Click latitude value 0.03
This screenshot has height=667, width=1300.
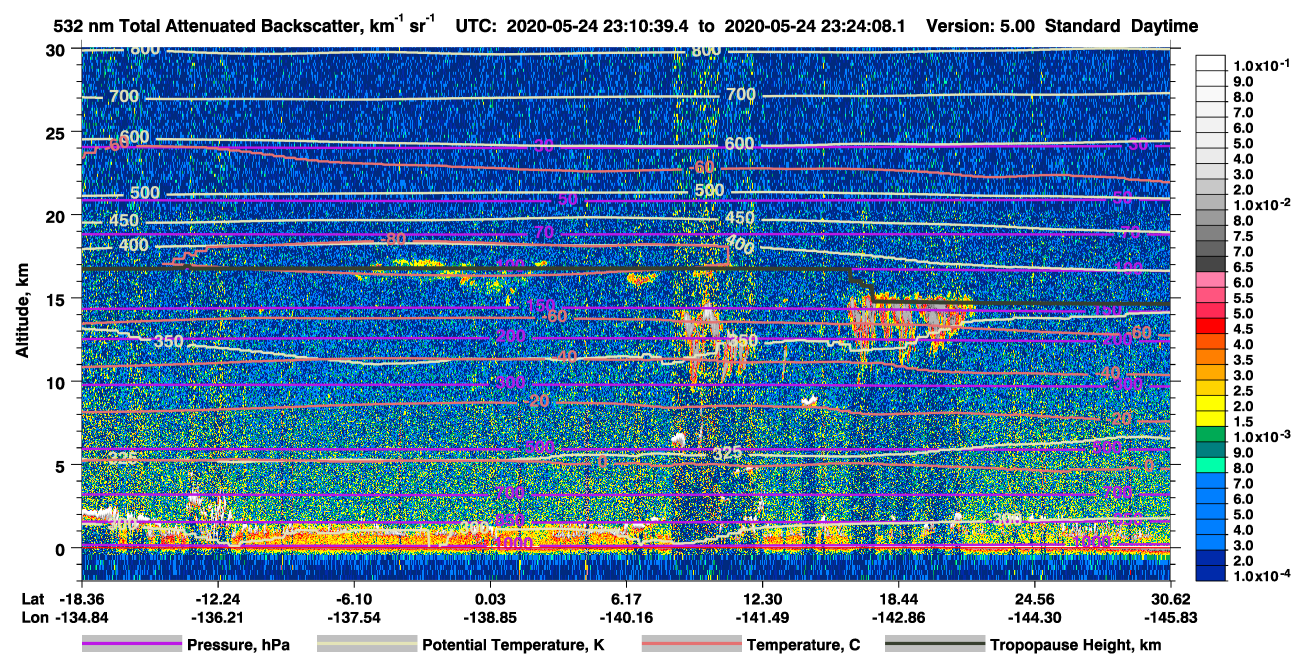click(x=490, y=598)
